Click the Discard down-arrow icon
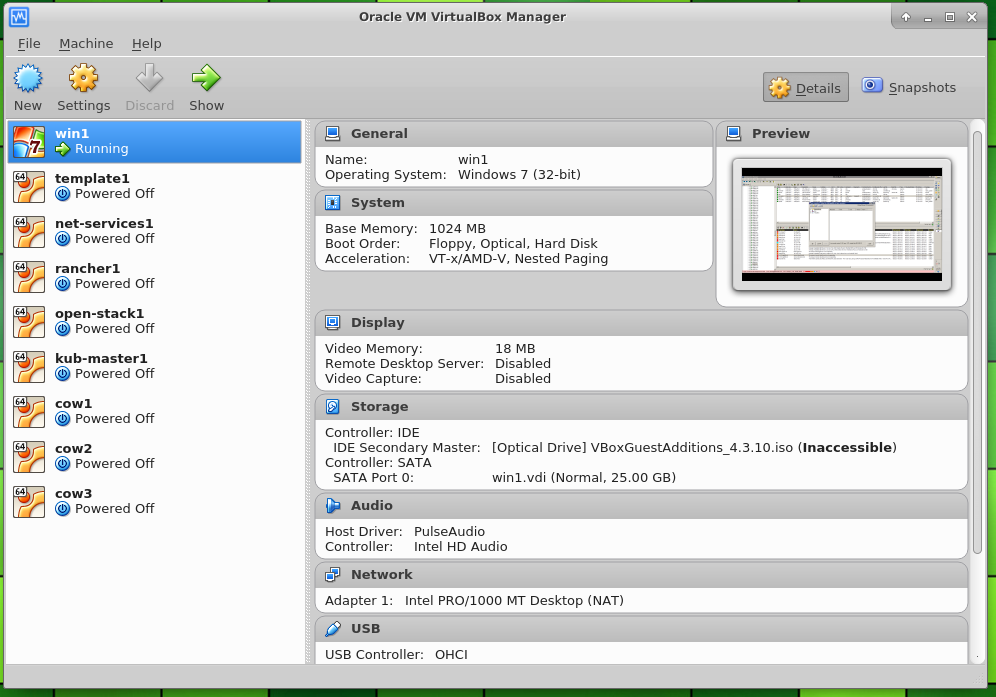996x697 pixels. pyautogui.click(x=149, y=78)
